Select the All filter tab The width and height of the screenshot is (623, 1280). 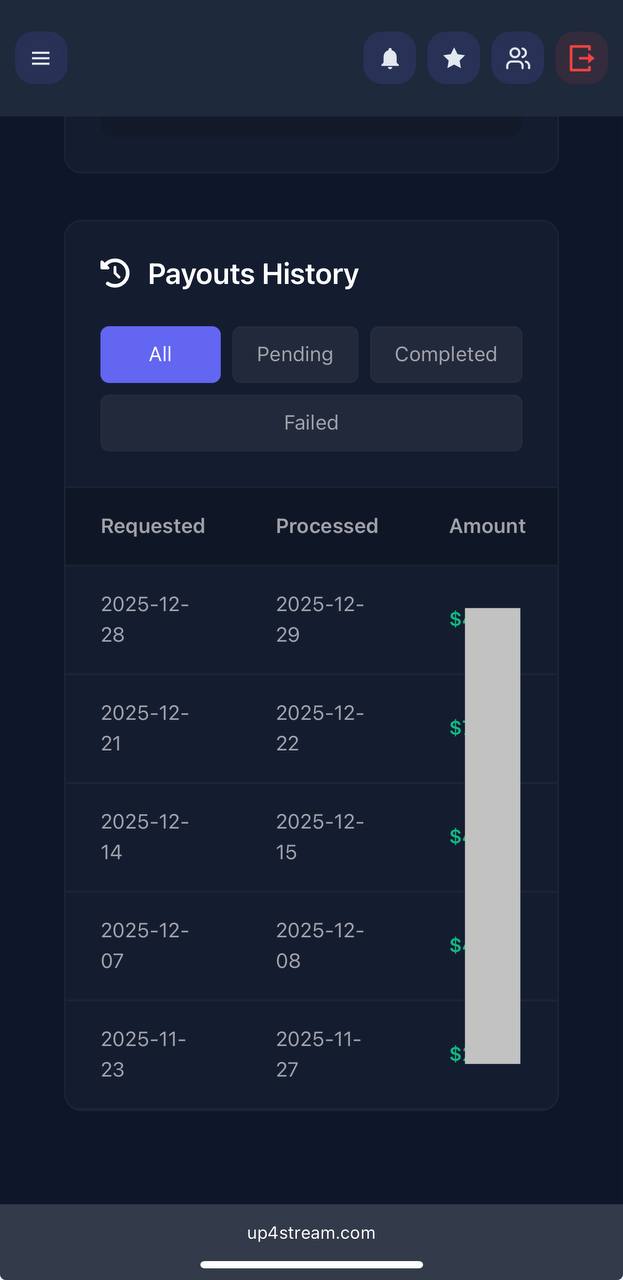coord(160,354)
